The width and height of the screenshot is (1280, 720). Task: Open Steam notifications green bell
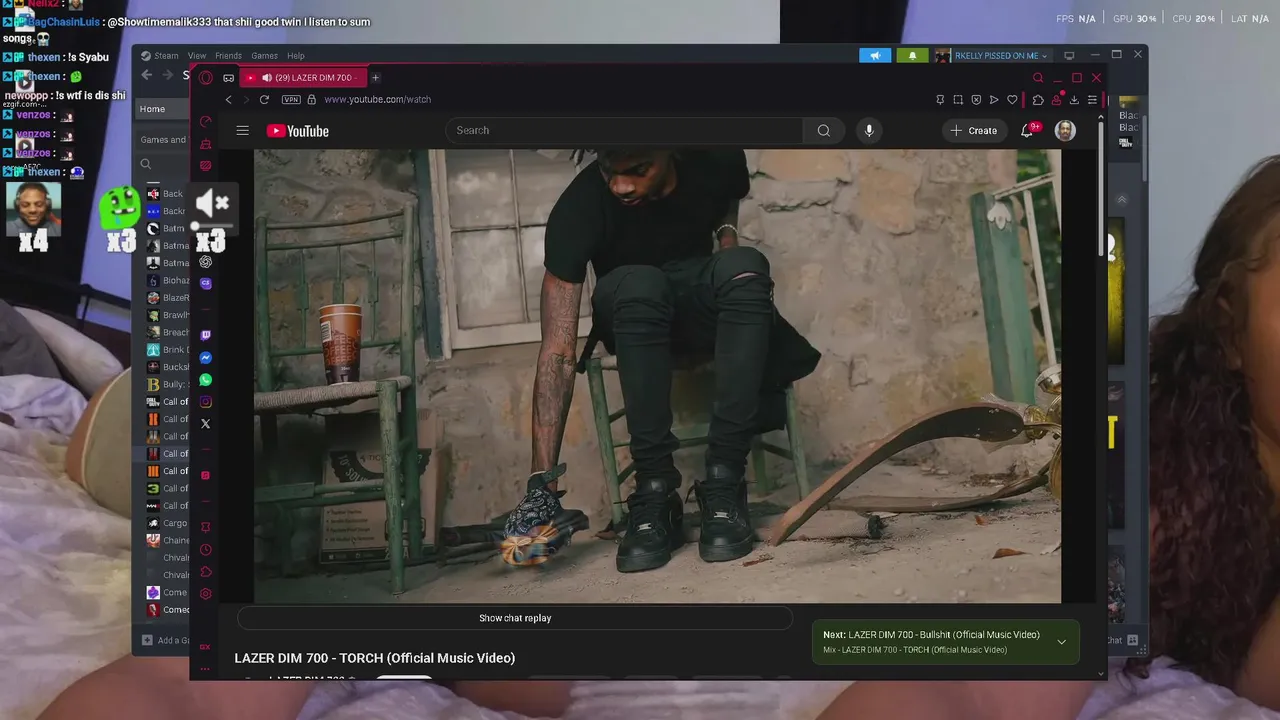coord(912,56)
